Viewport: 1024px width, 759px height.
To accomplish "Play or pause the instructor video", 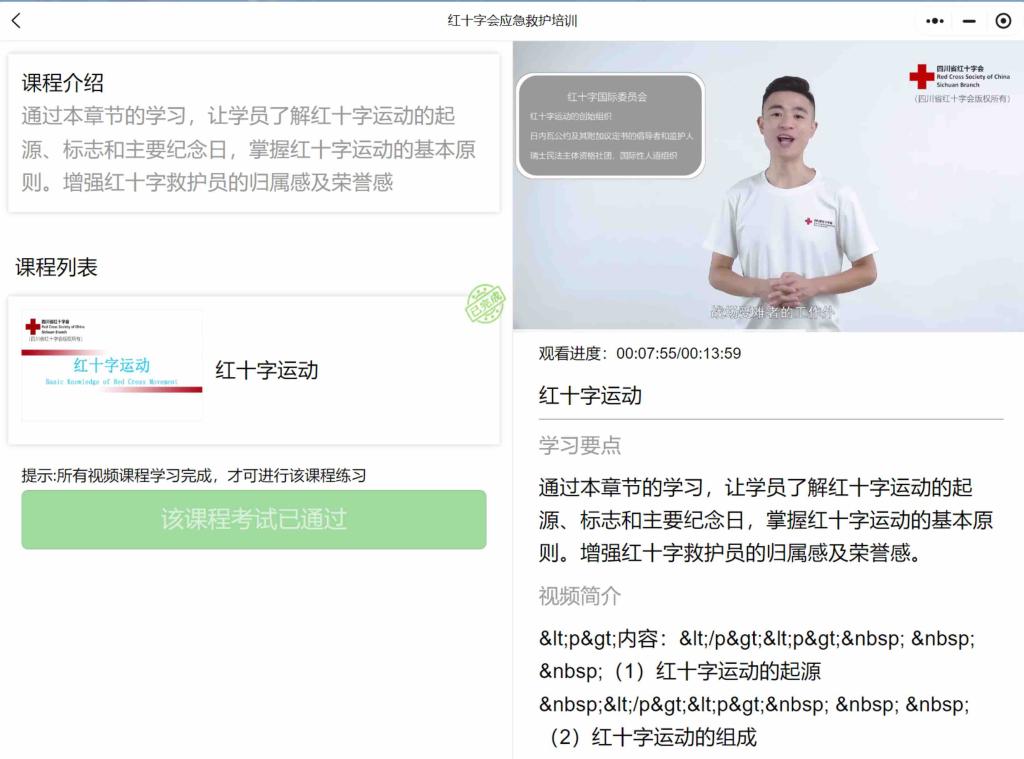I will click(768, 186).
